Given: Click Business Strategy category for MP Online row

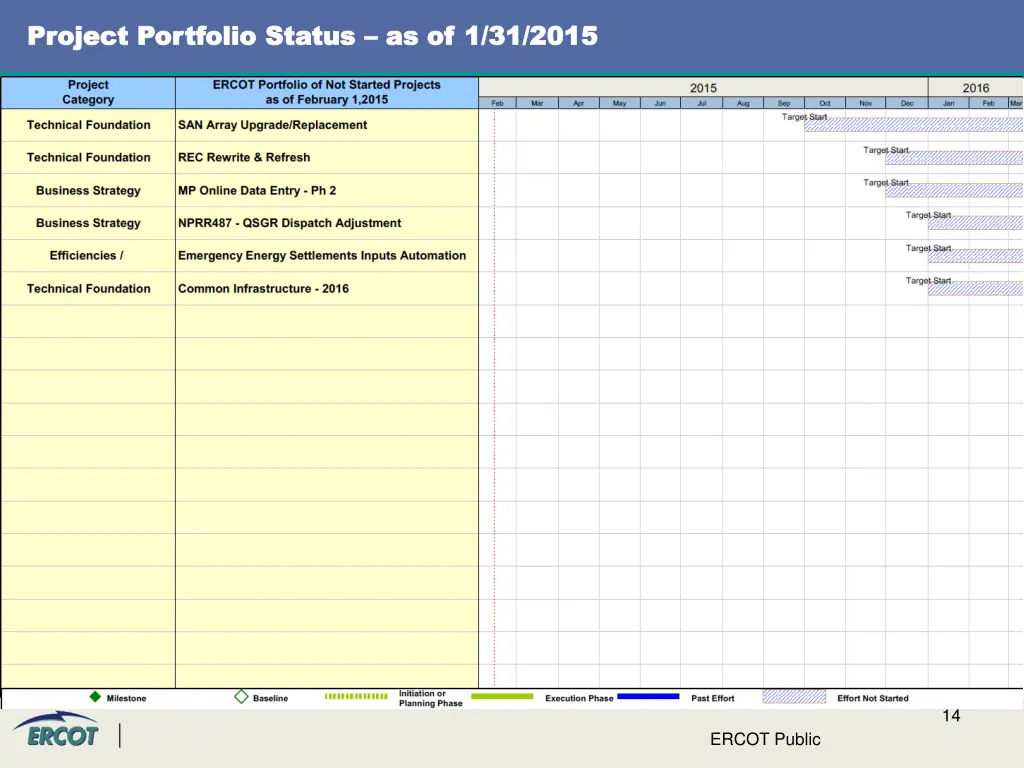Looking at the screenshot, I should [x=88, y=191].
